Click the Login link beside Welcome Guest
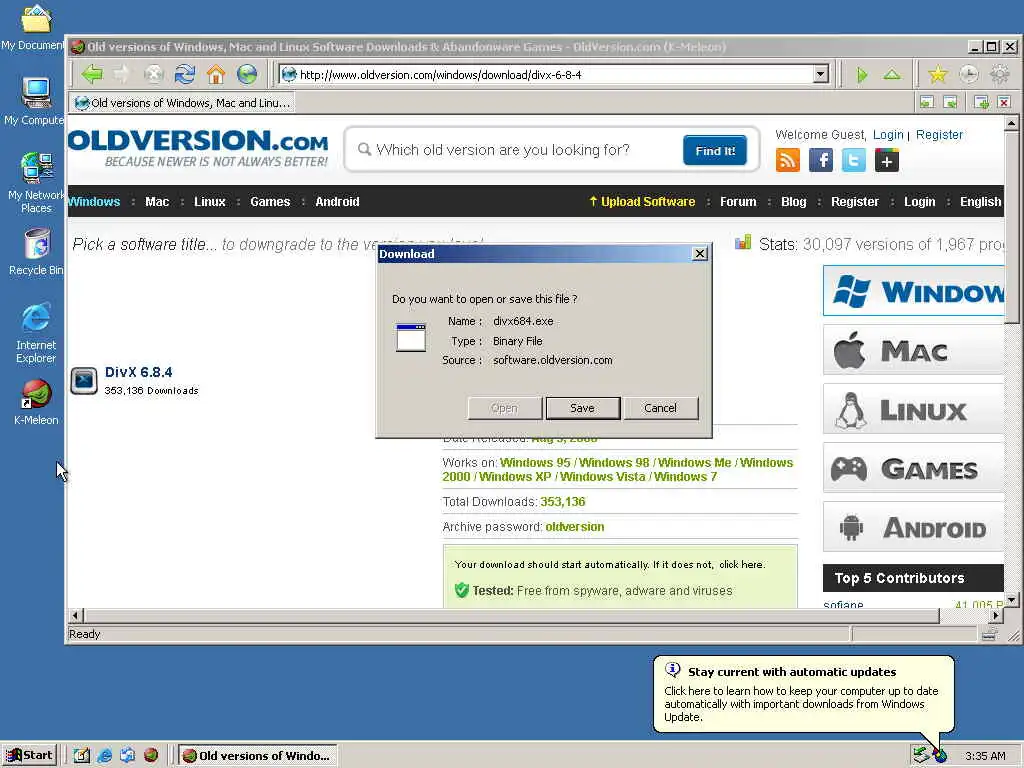The image size is (1024, 768). 888,135
